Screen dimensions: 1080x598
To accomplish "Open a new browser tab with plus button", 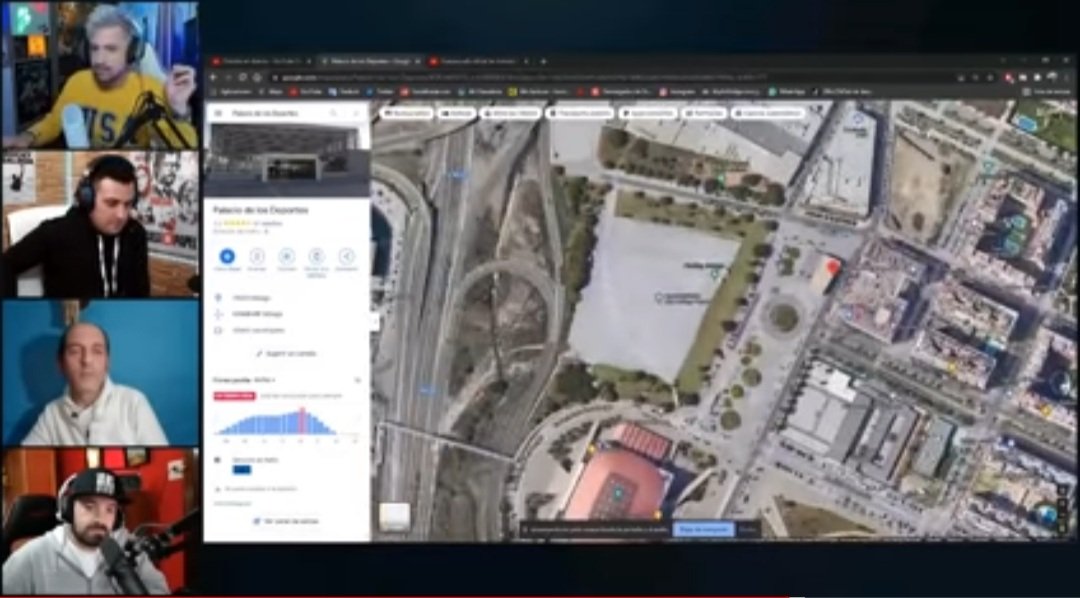I will (543, 61).
